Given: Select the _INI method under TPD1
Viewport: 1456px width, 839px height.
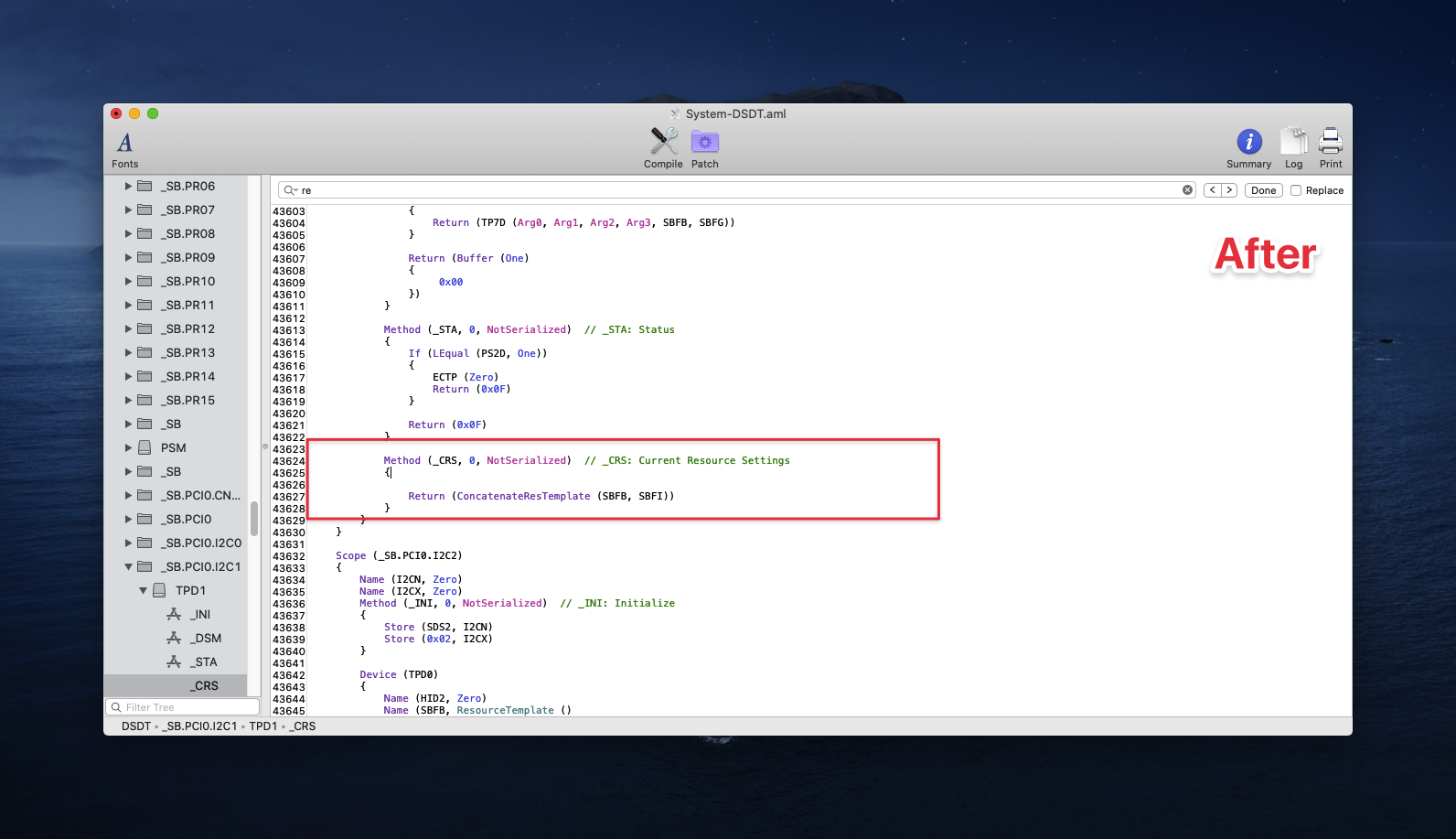Looking at the screenshot, I should (x=200, y=614).
